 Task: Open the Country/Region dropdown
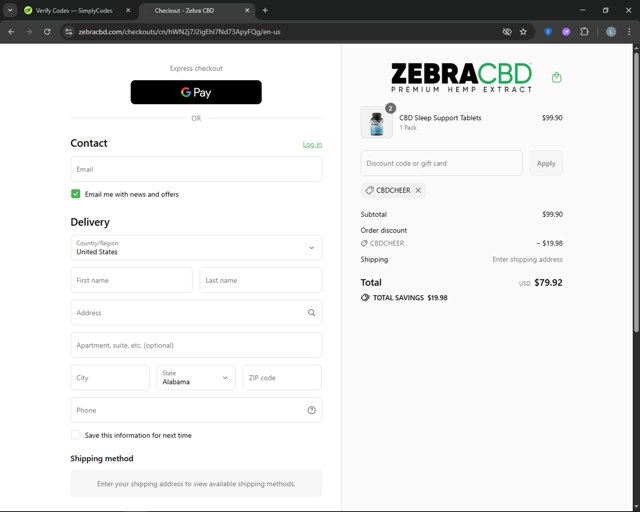click(196, 247)
